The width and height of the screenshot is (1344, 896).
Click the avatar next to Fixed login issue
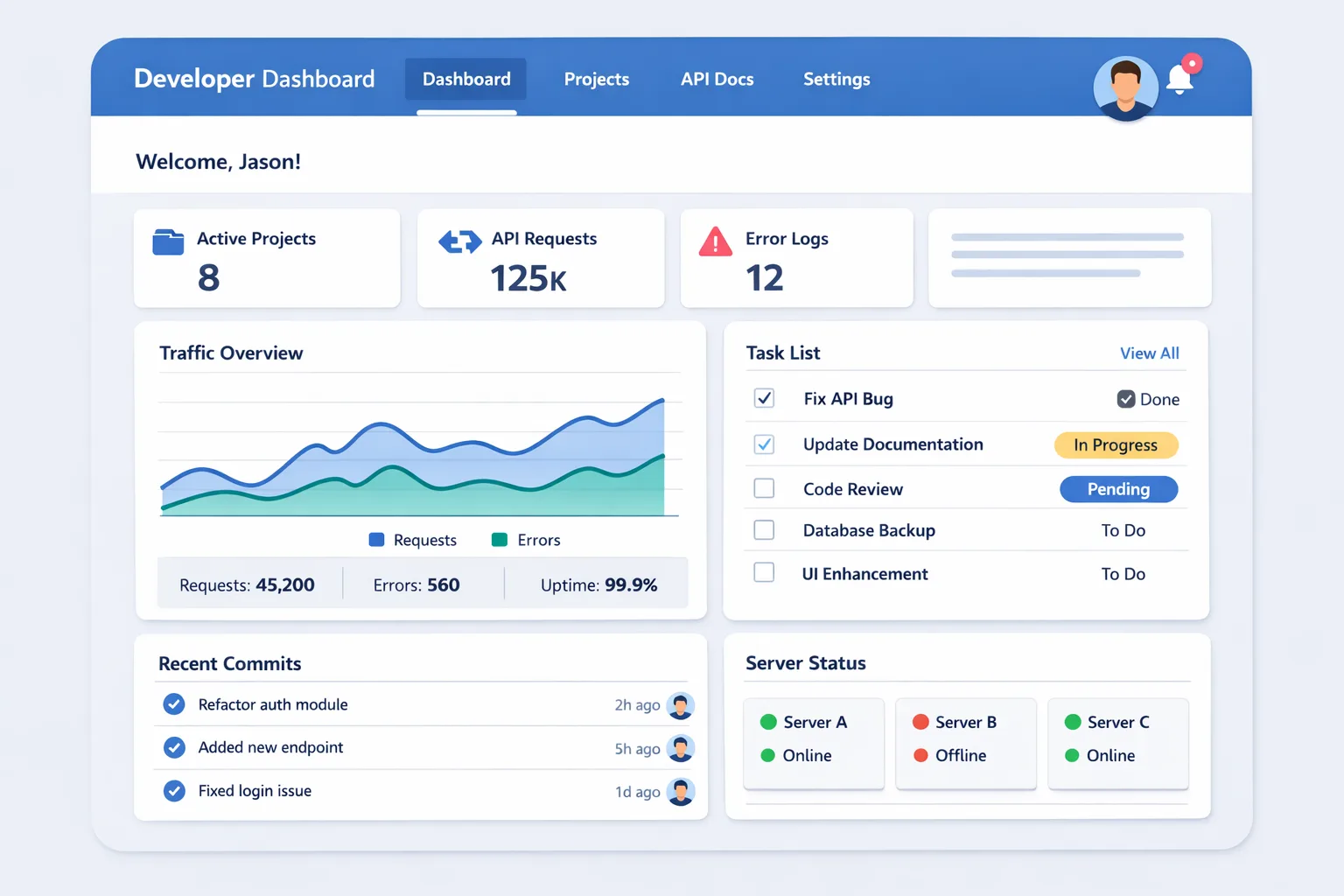(x=682, y=791)
